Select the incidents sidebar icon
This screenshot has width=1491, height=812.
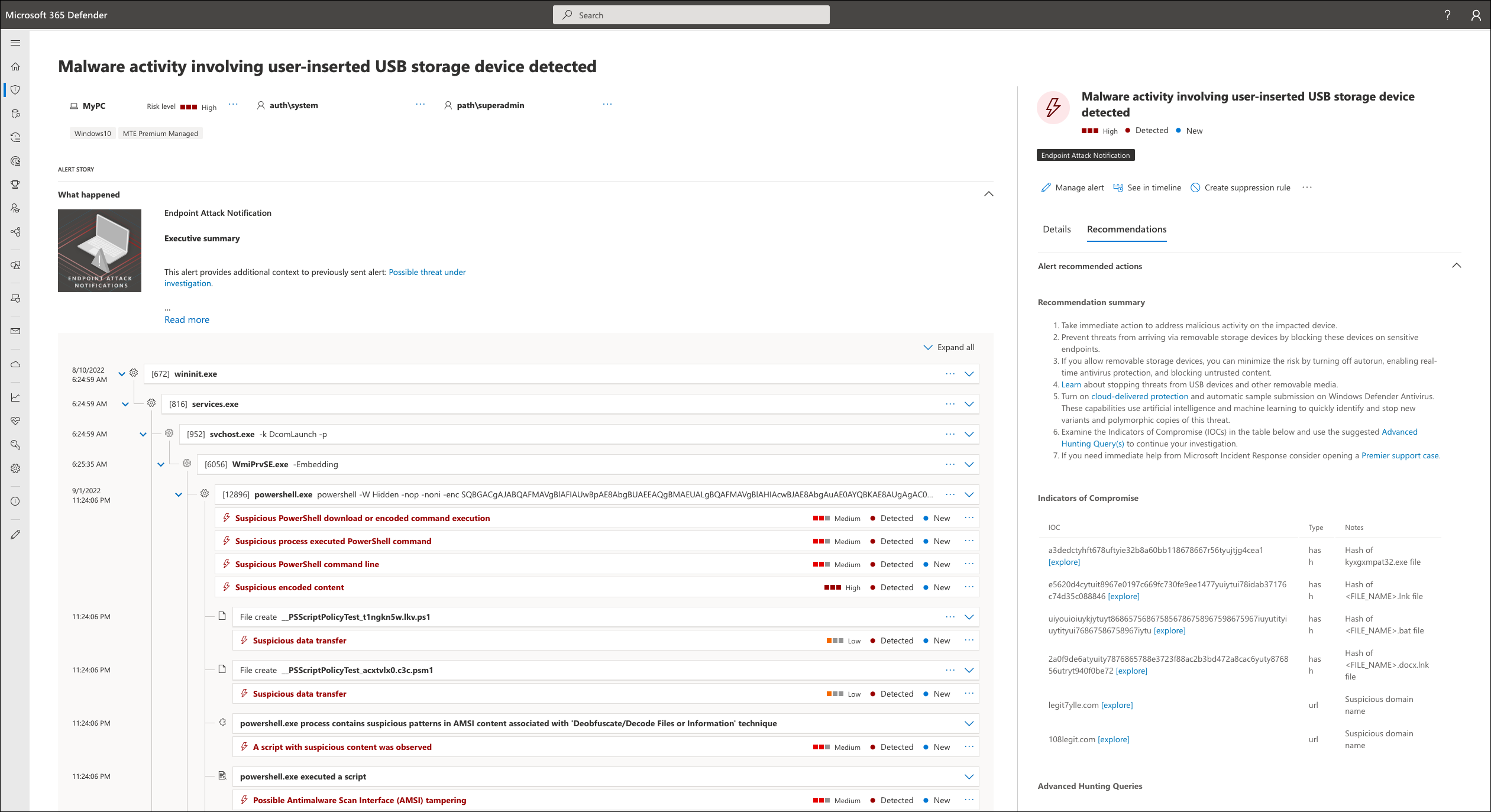(x=18, y=90)
